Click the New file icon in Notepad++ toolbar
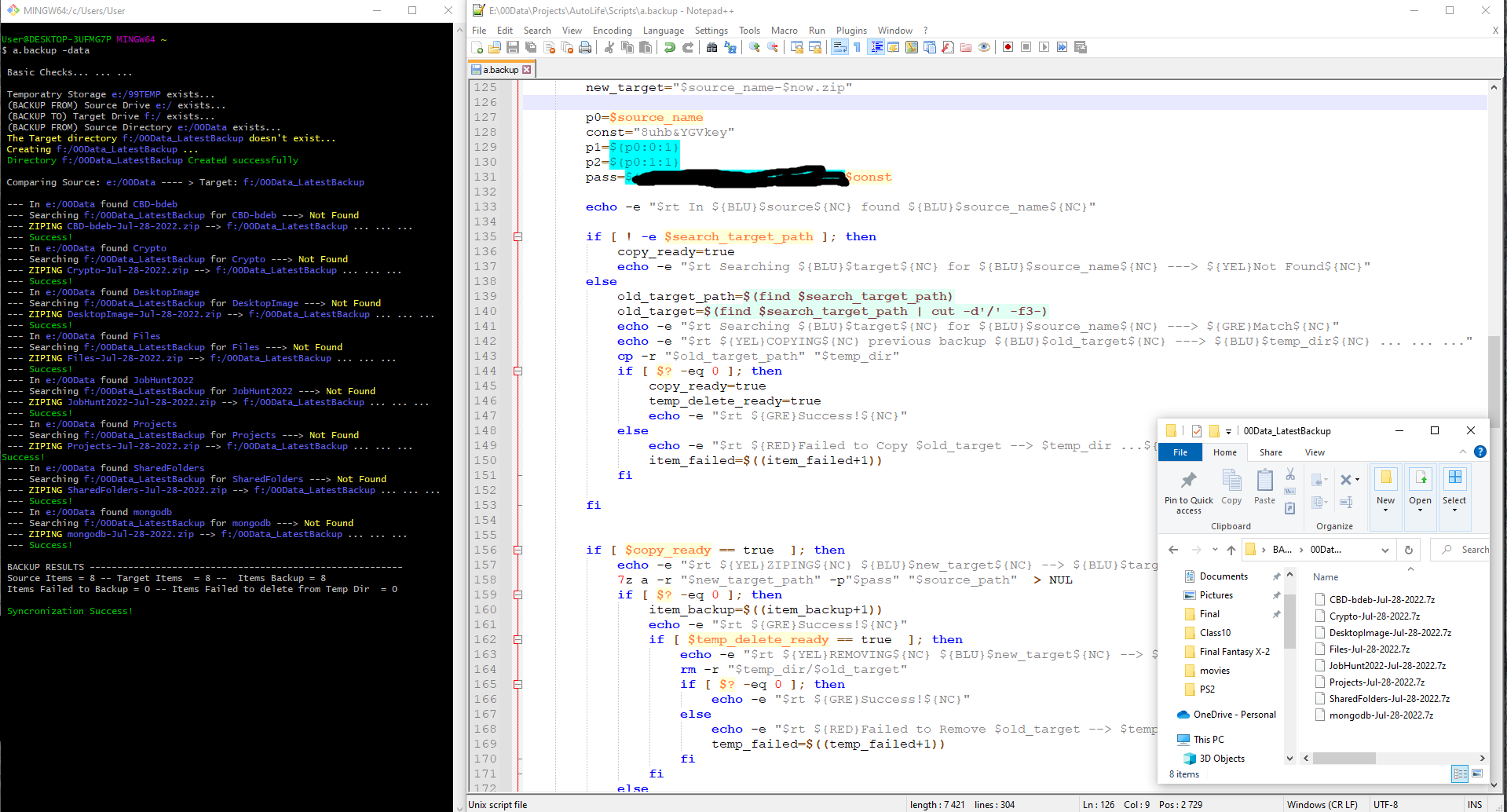 [x=477, y=47]
